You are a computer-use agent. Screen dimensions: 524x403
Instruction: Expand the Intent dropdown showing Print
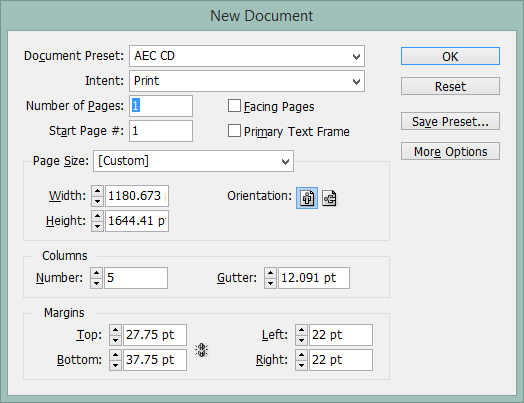pyautogui.click(x=247, y=81)
